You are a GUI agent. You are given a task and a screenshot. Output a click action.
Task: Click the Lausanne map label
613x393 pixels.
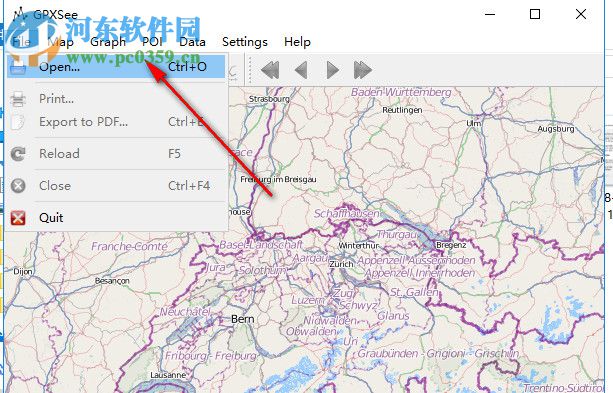tap(168, 375)
